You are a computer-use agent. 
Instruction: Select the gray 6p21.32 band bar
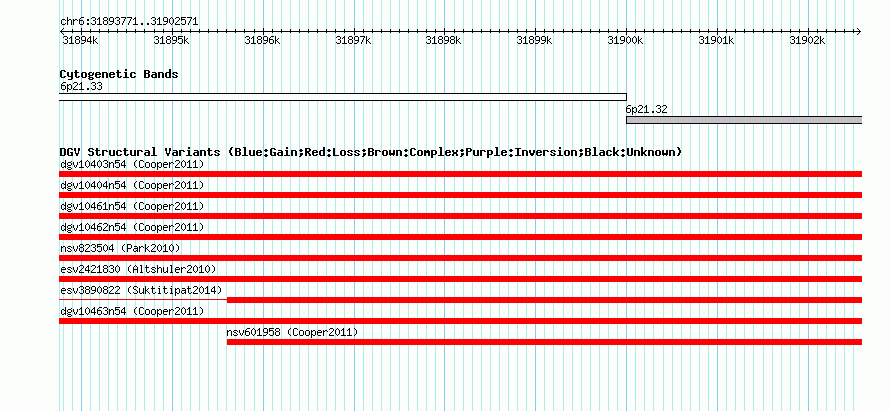point(744,120)
